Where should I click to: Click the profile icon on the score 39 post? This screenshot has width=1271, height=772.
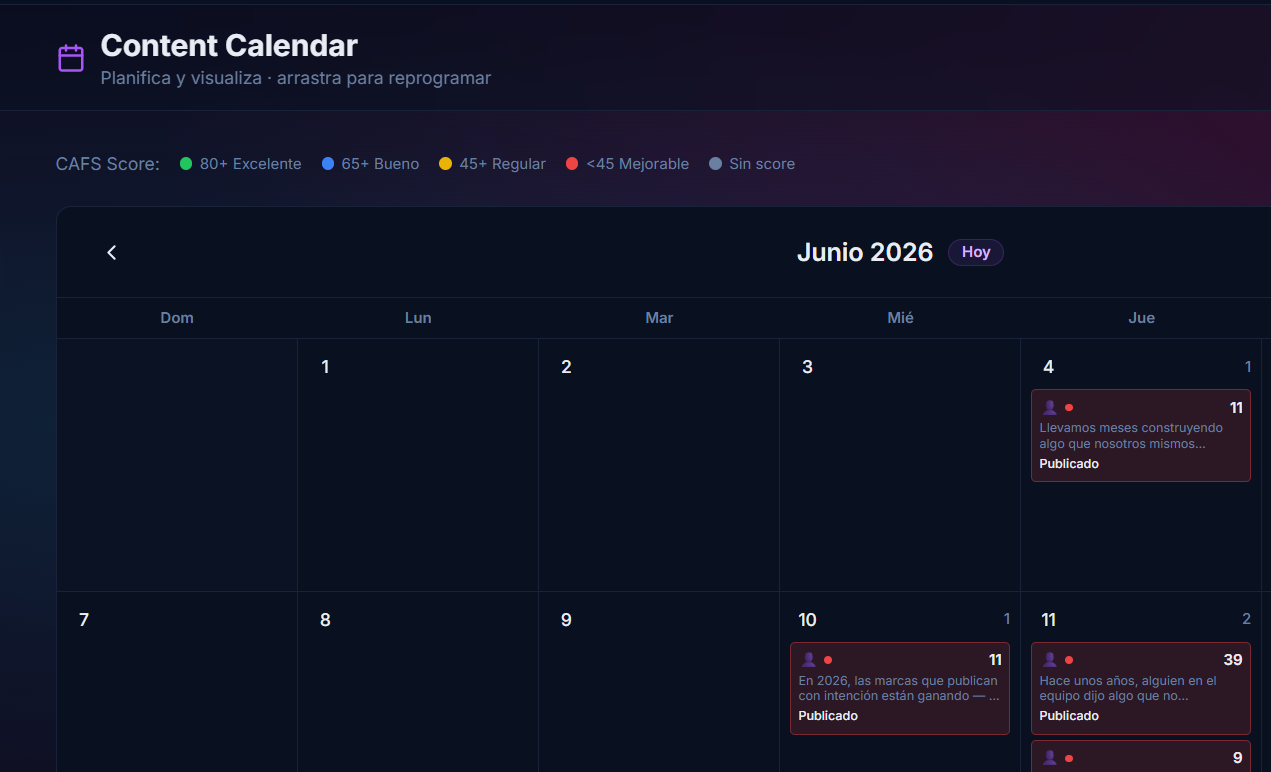pyautogui.click(x=1050, y=660)
